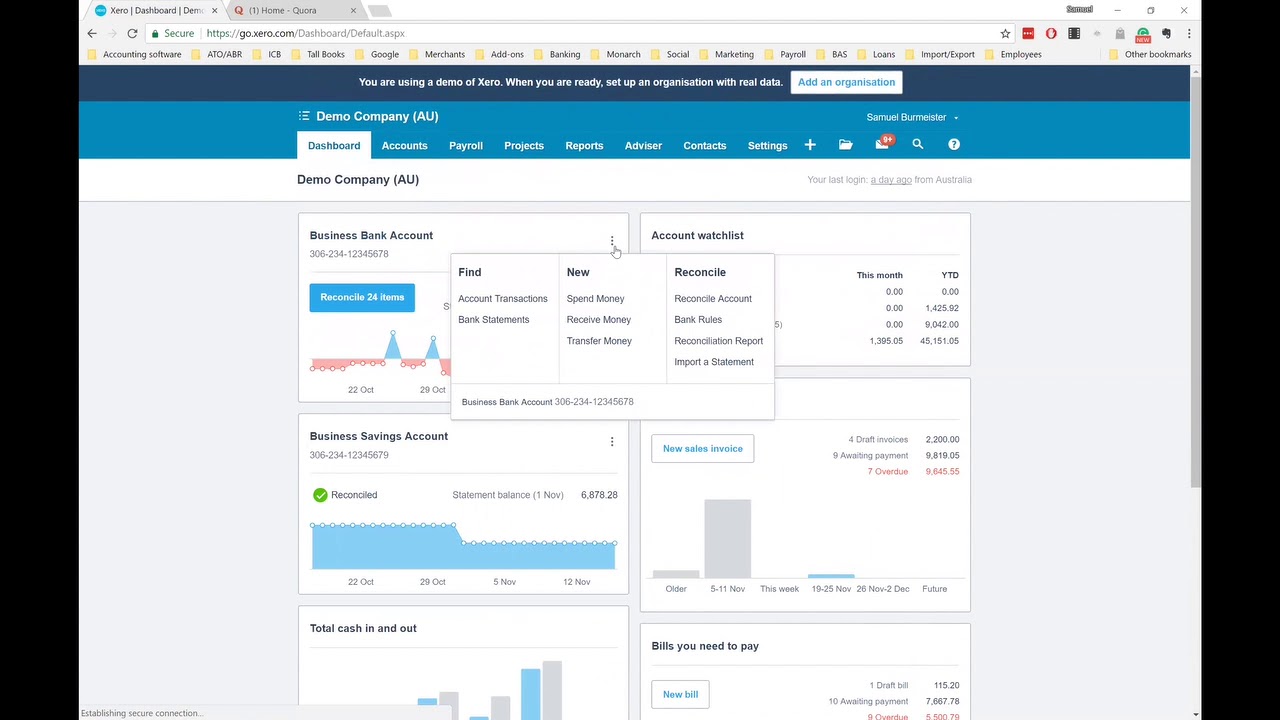Open the Accounting software bookmarks folder
1280x720 pixels.
pyautogui.click(x=135, y=54)
